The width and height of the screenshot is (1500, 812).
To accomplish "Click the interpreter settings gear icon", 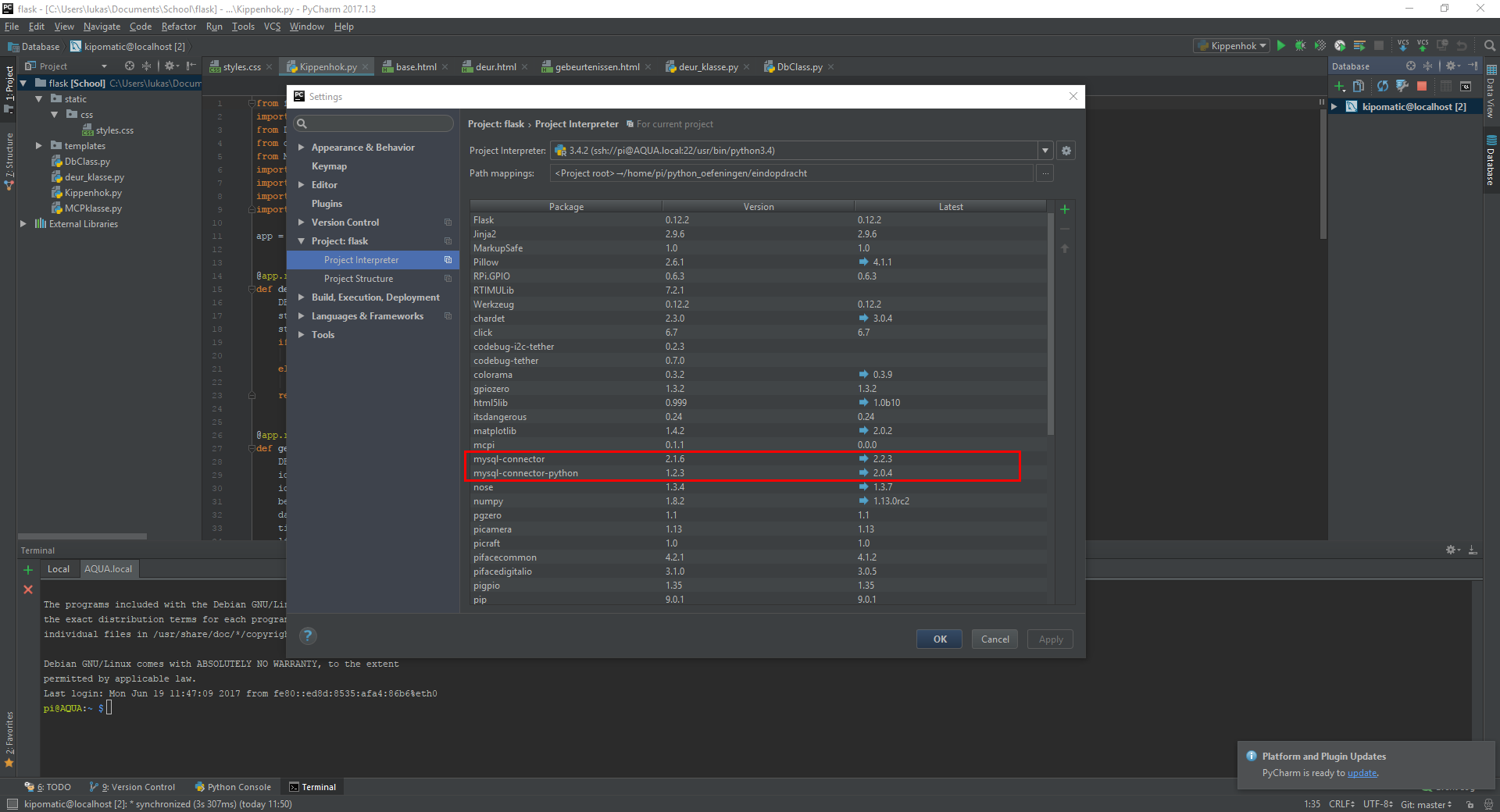I will [1066, 151].
